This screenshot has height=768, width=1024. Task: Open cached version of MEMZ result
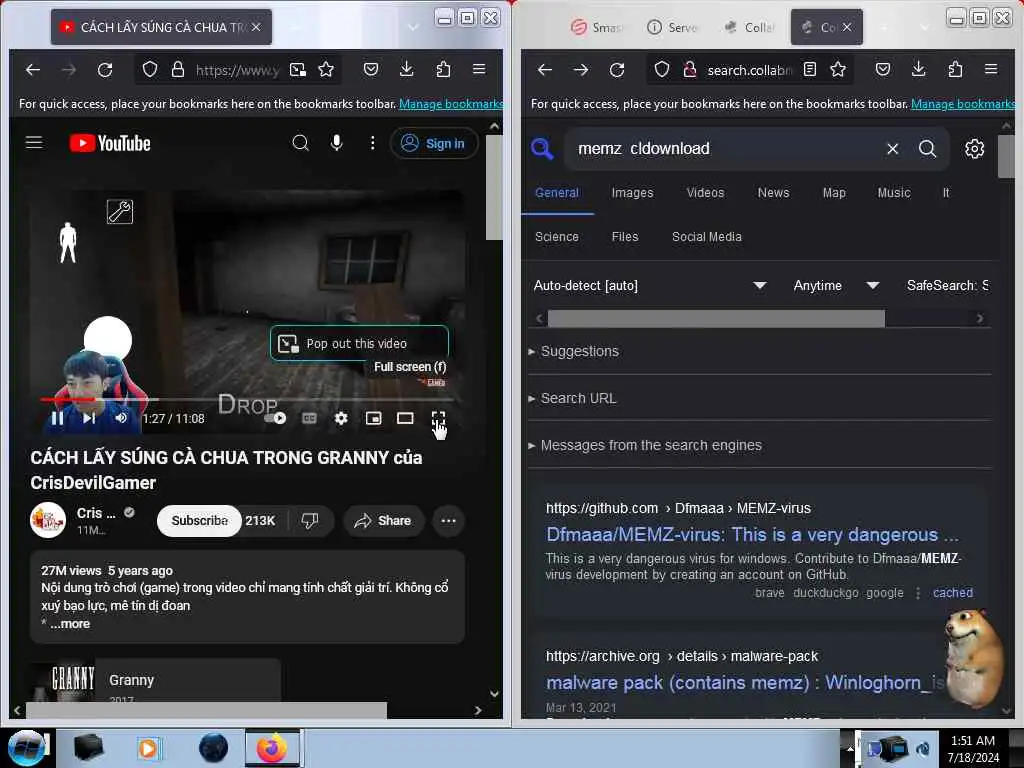[952, 592]
